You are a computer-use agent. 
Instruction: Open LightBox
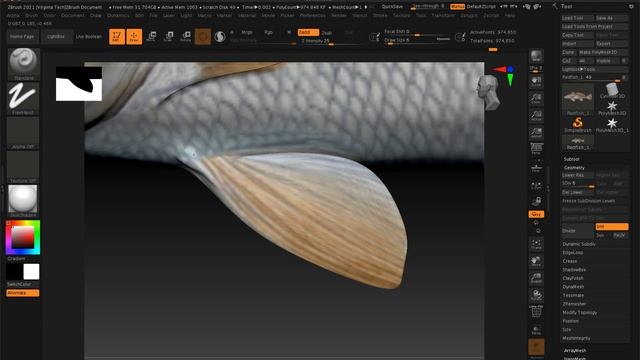[56, 37]
